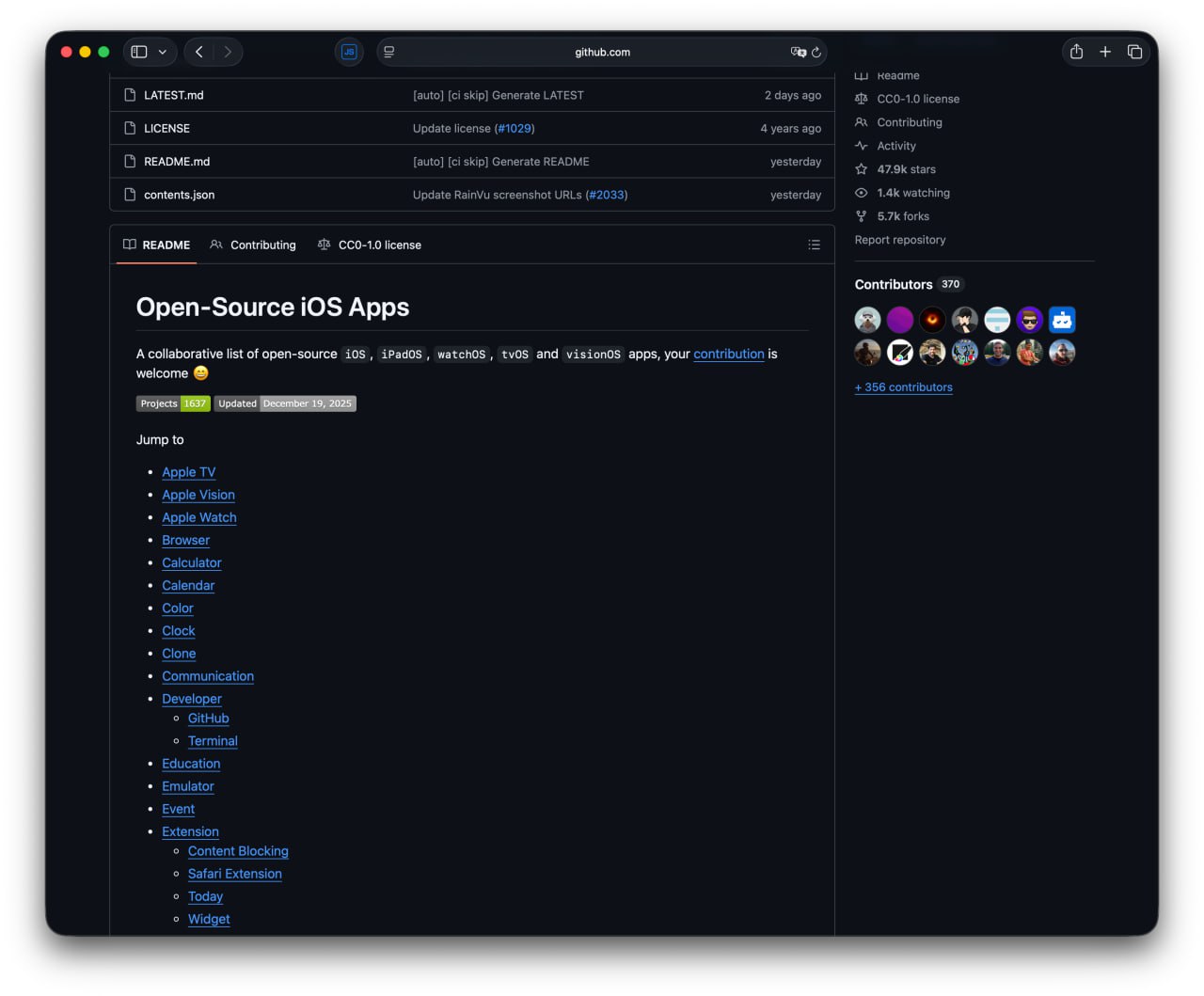Click the file icon next to LICENSE
The image size is (1204, 996).
[129, 128]
